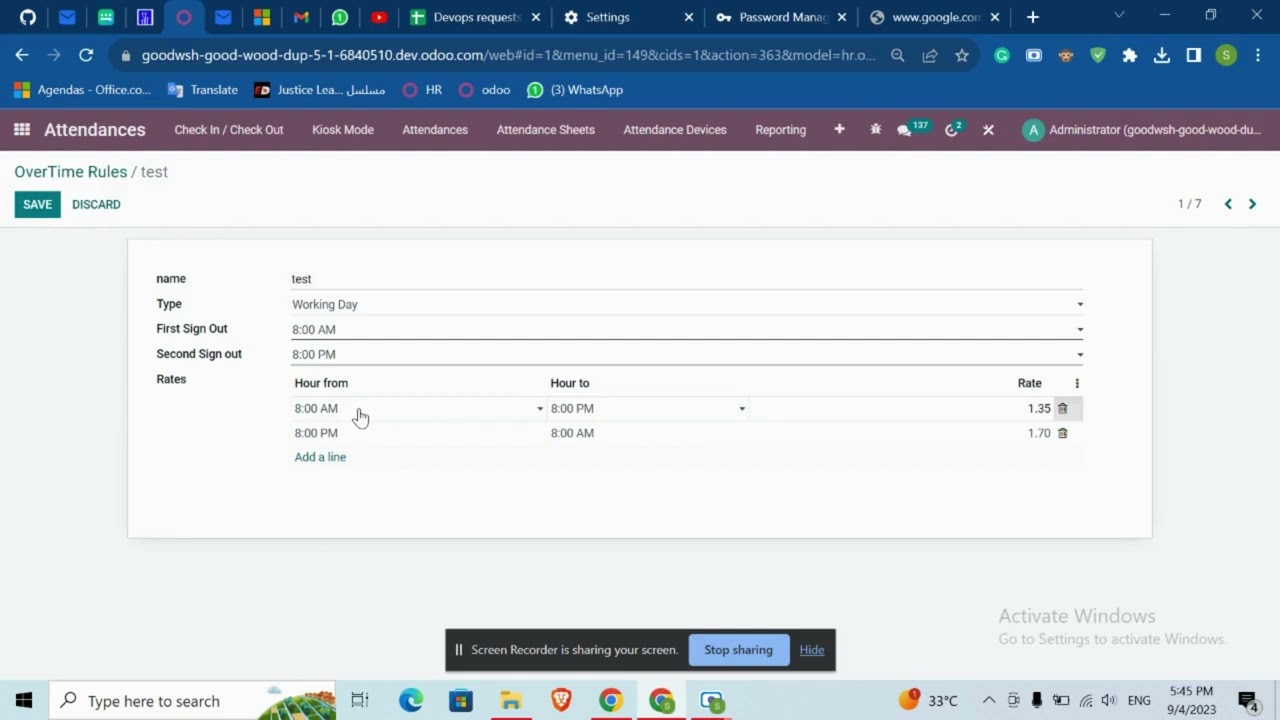
Task: Click the Windows search box
Action: click(193, 700)
